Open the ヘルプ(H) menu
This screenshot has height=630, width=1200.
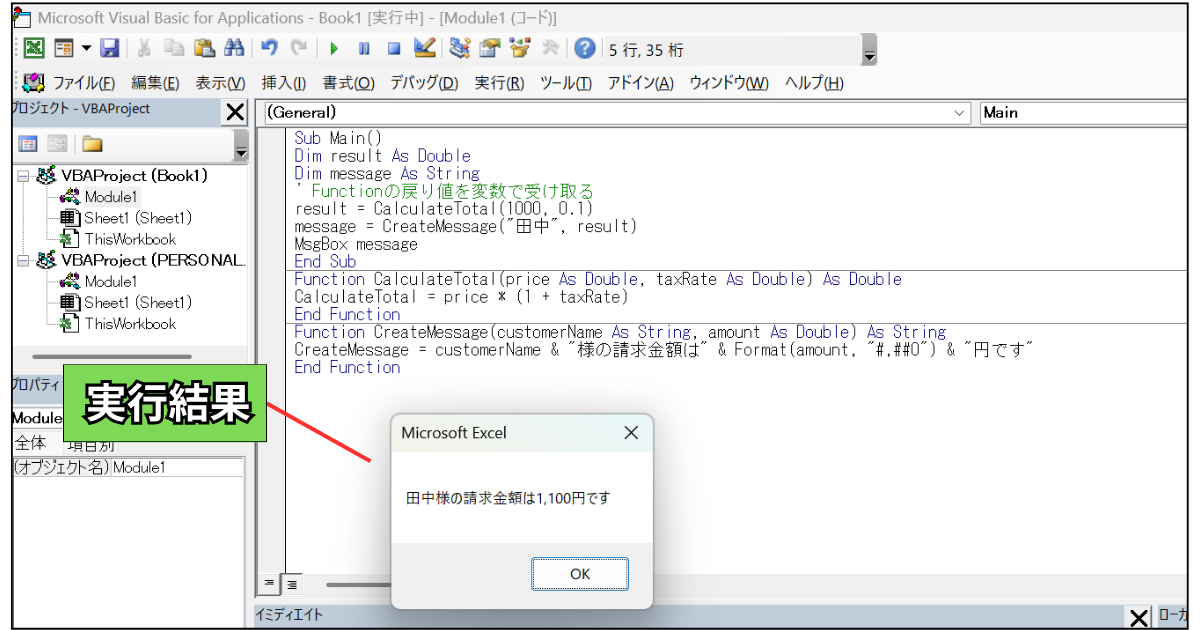pyautogui.click(x=814, y=83)
